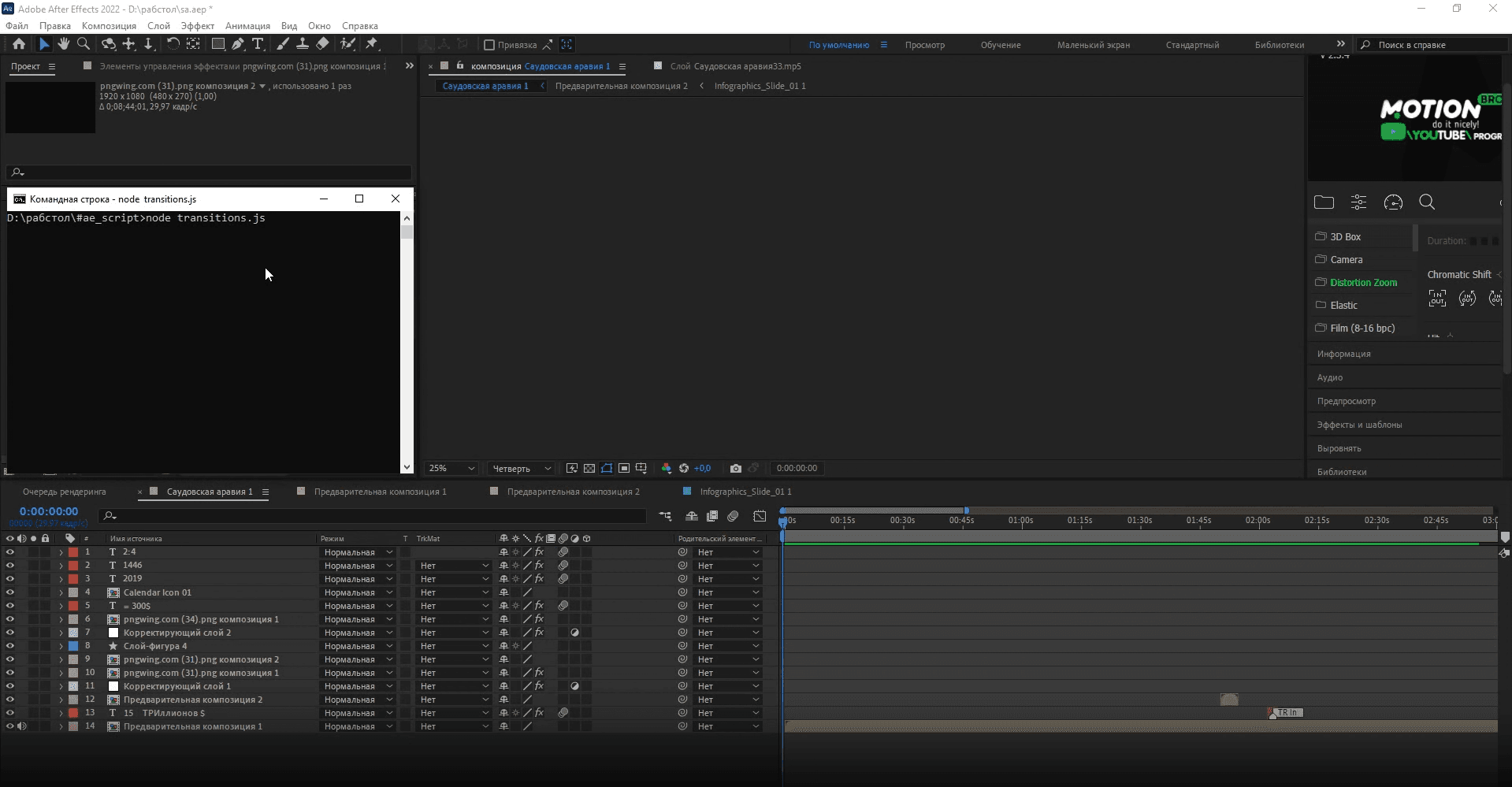Switch to Очередь рендеринга tab
This screenshot has width=1512, height=787.
(65, 492)
